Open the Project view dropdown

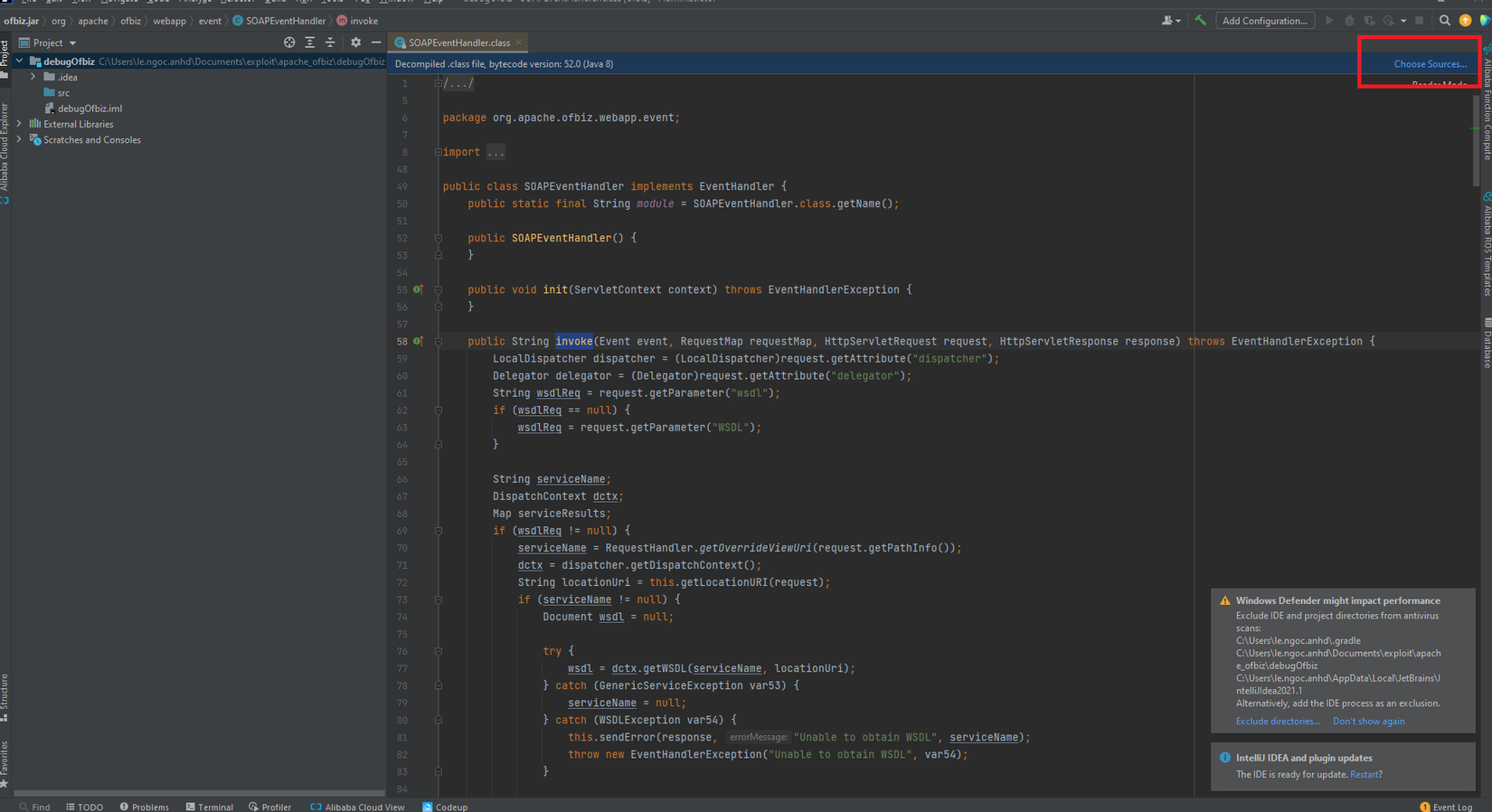coord(72,43)
